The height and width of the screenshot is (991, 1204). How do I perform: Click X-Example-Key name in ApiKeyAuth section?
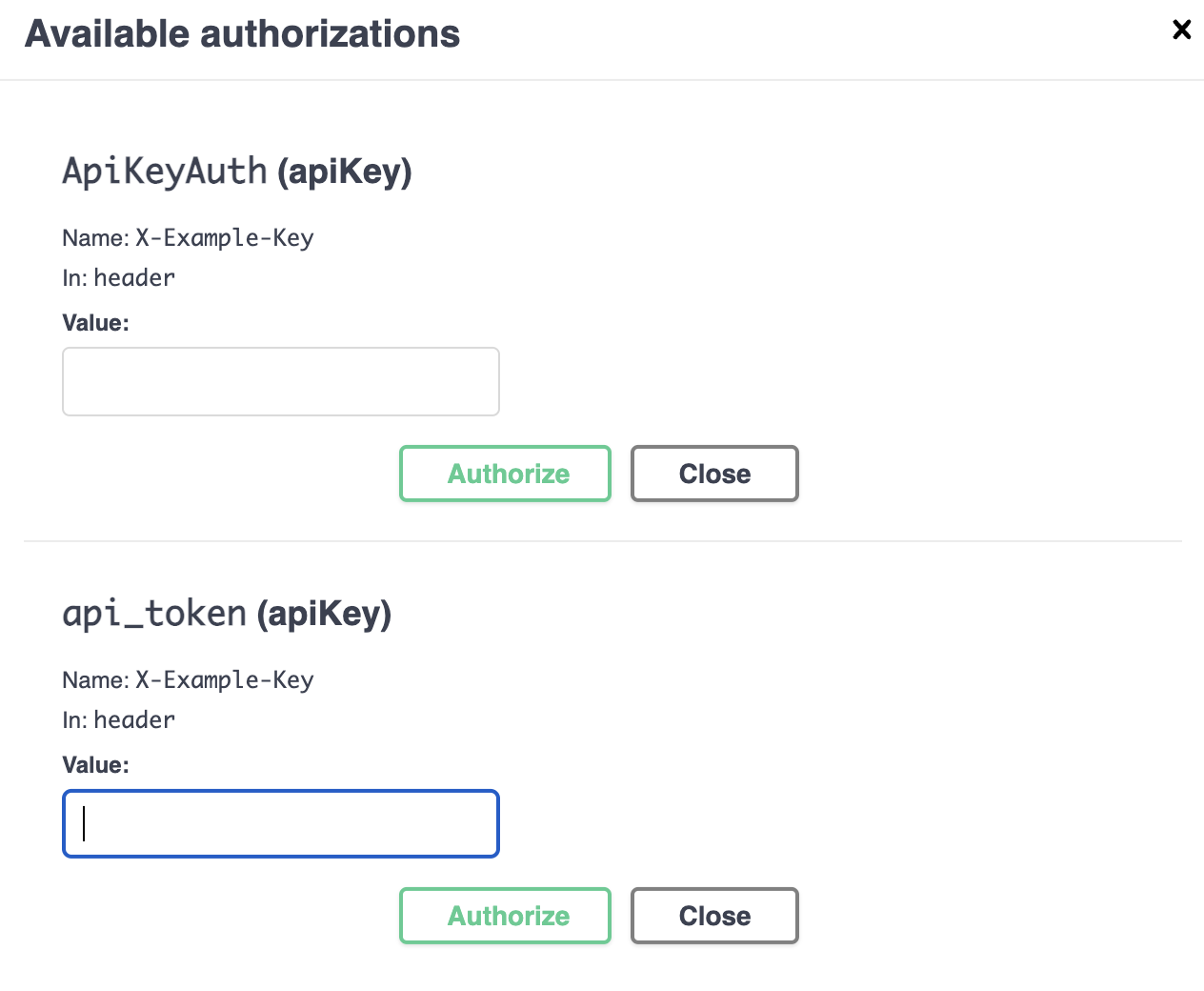coord(225,238)
